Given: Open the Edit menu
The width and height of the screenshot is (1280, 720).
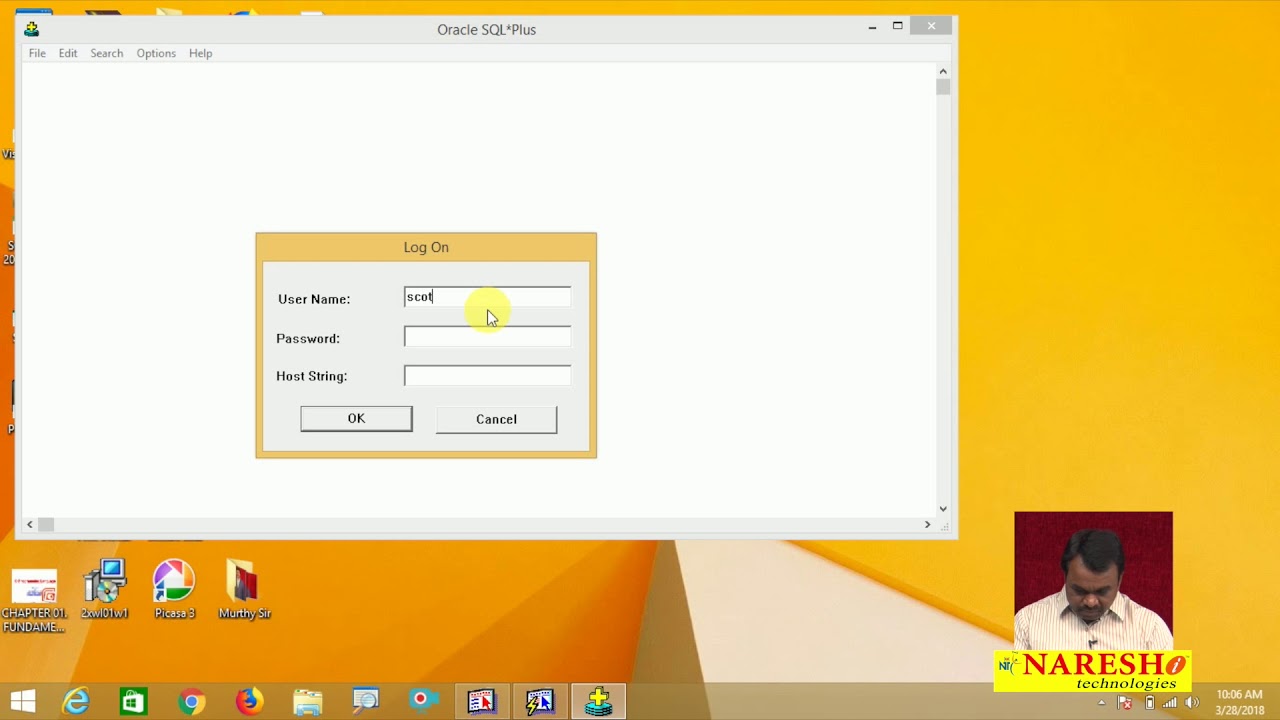Looking at the screenshot, I should pos(68,53).
